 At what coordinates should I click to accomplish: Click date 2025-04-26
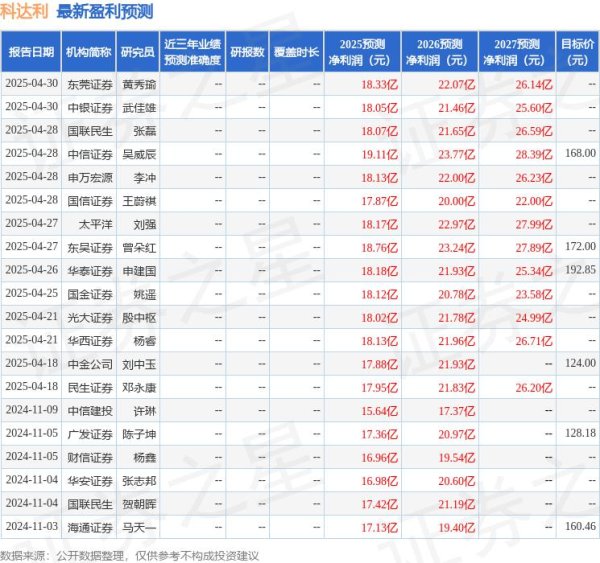(x=32, y=270)
